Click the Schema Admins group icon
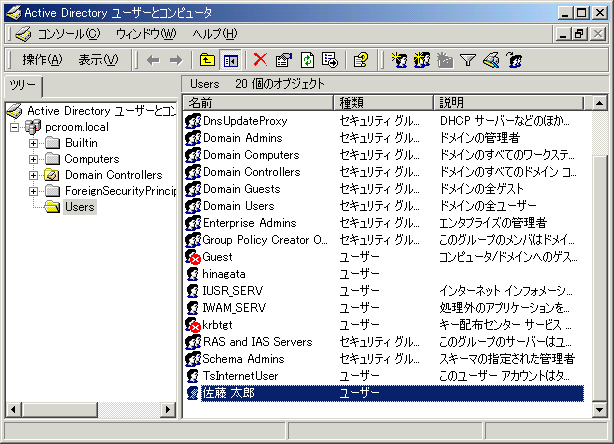 click(193, 359)
